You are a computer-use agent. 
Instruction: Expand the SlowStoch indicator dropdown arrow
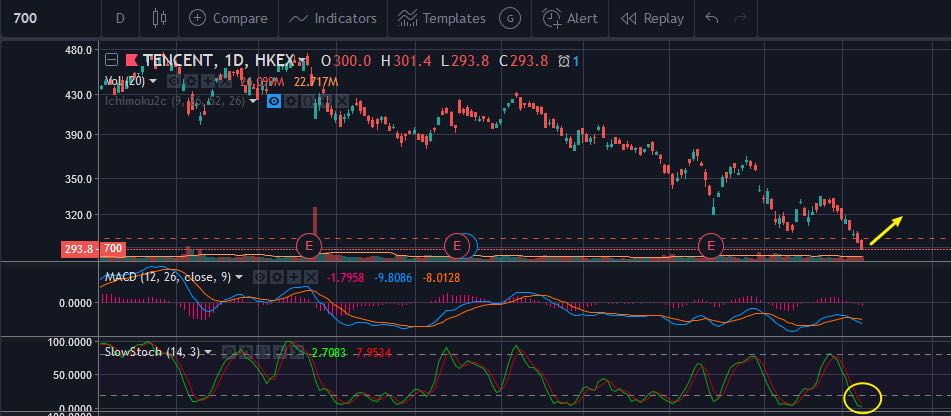[x=208, y=352]
